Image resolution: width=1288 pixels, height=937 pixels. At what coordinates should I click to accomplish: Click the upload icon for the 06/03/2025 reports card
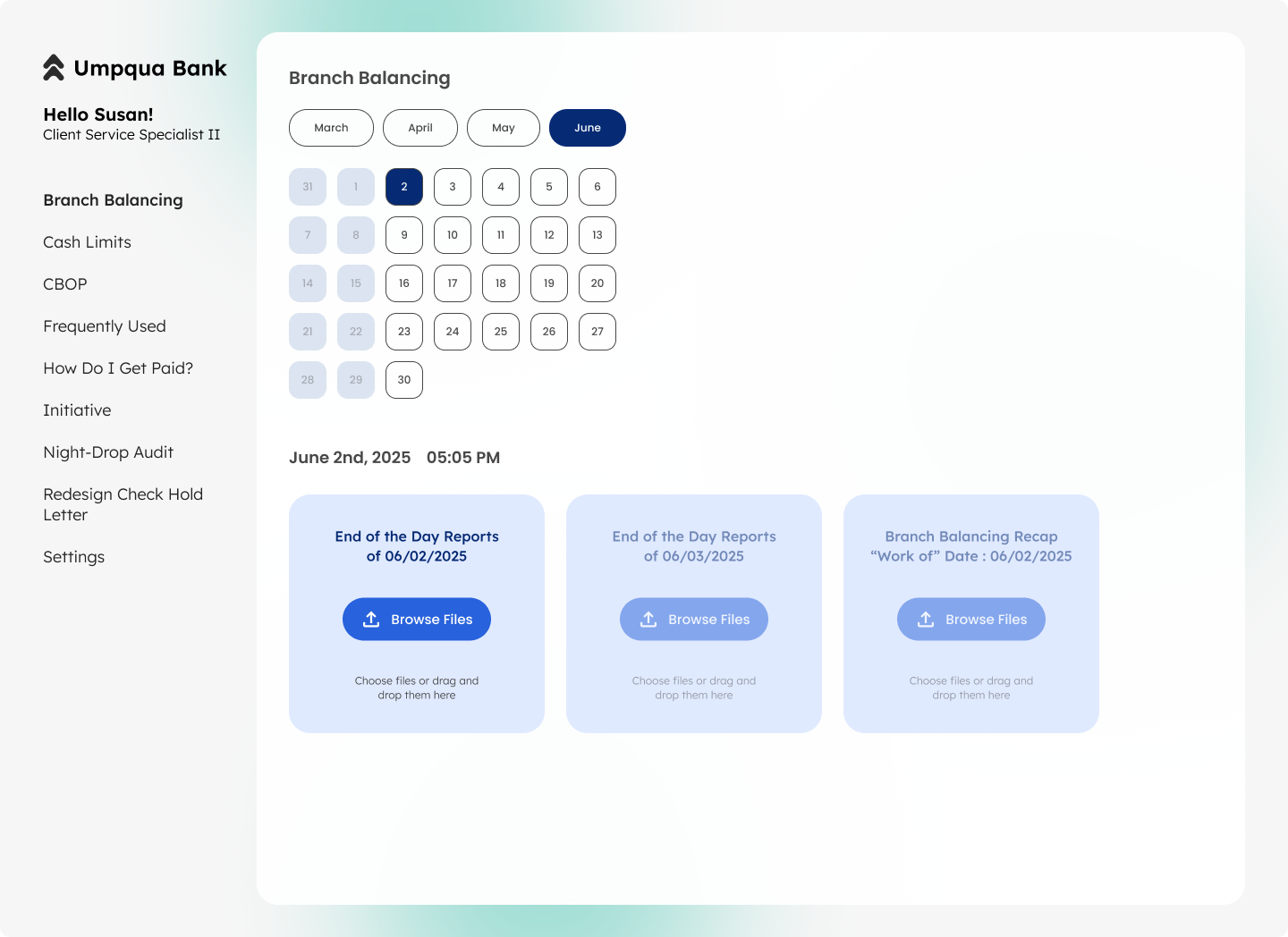[x=648, y=619]
